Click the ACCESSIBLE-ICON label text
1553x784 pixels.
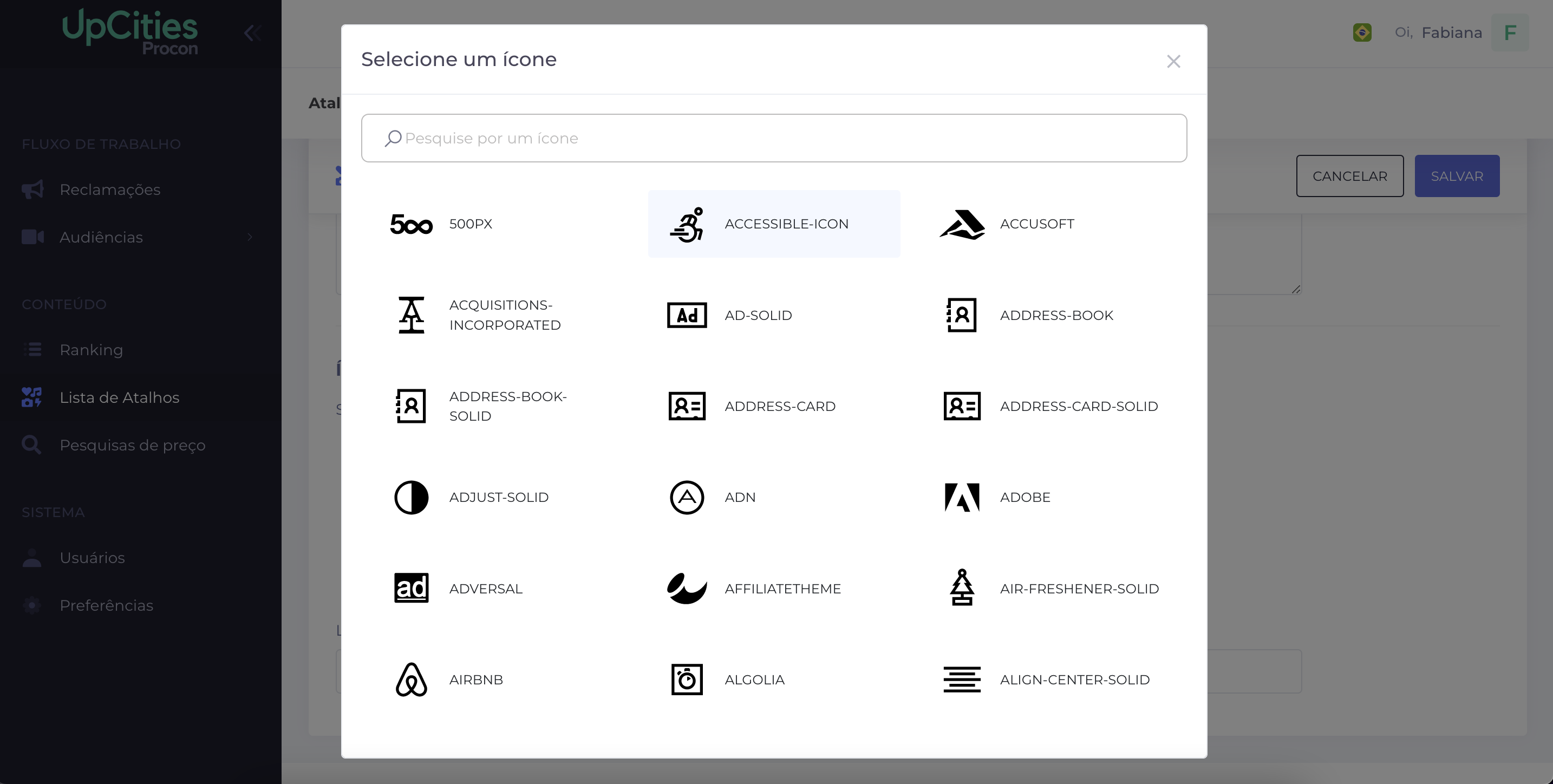[786, 224]
